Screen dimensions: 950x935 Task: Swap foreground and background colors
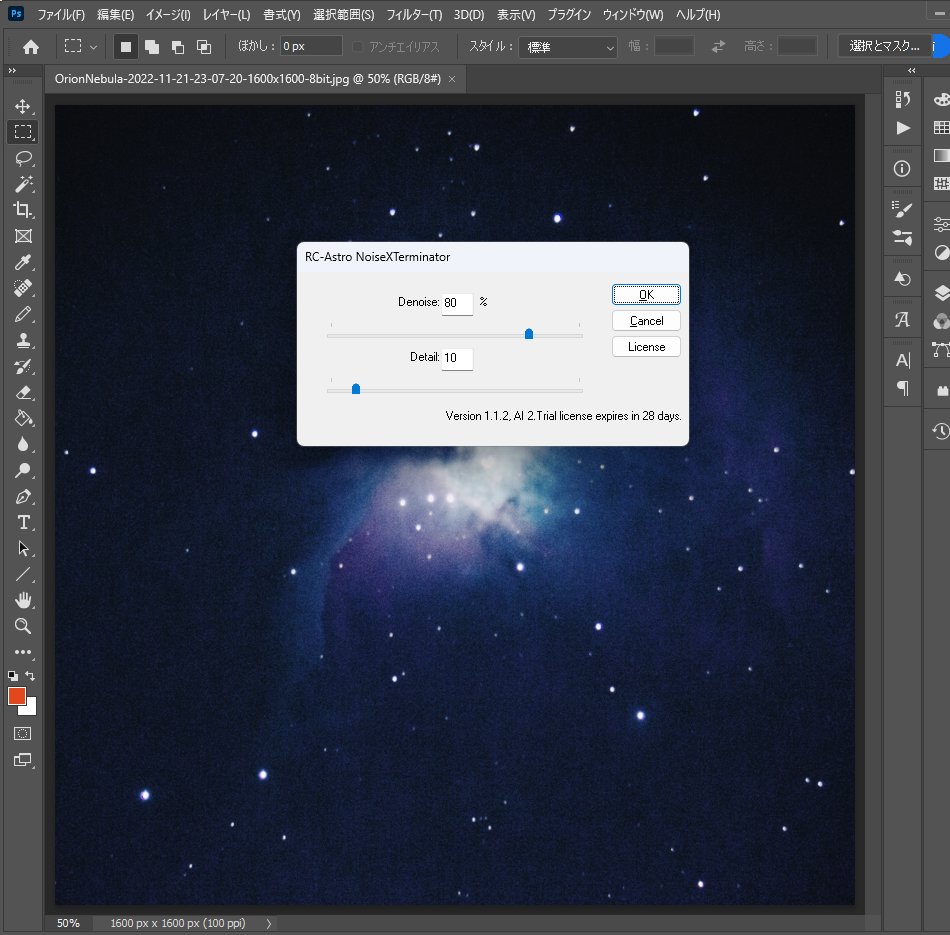pyautogui.click(x=30, y=676)
